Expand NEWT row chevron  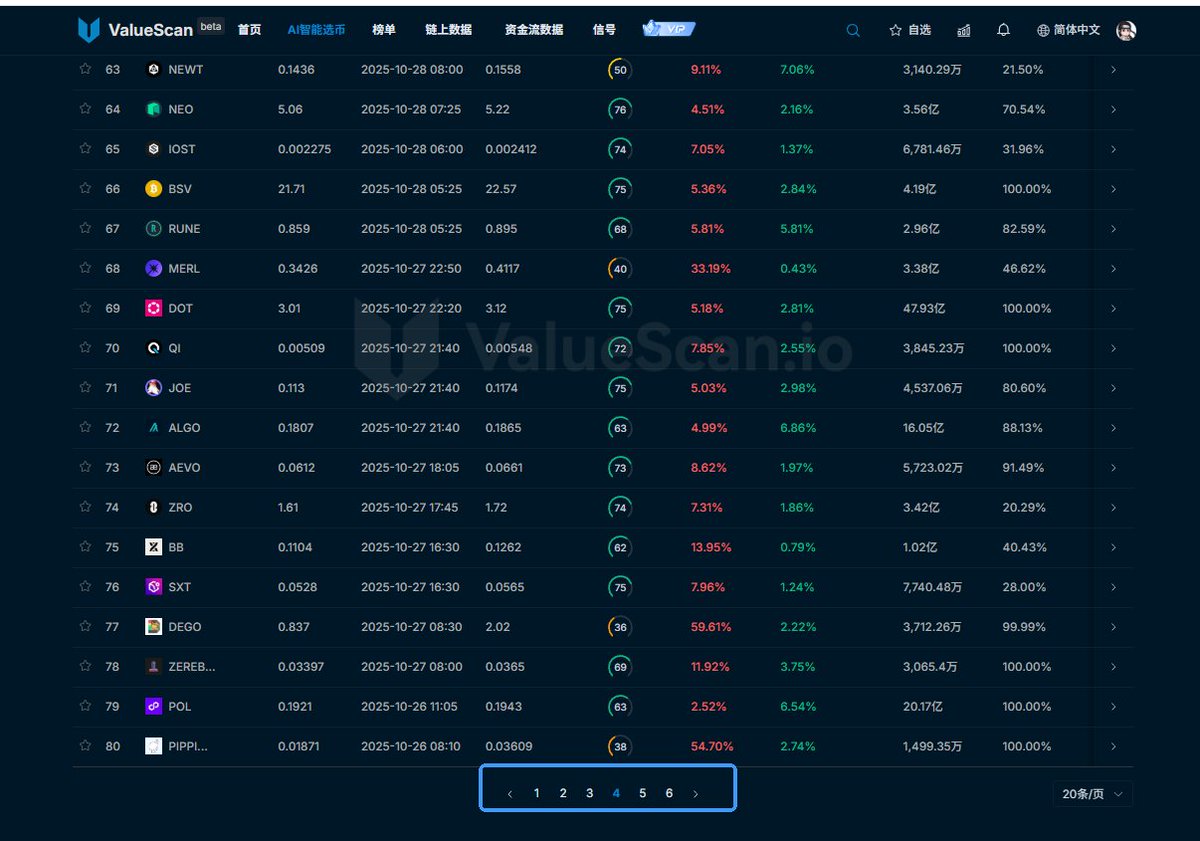coord(1113,70)
